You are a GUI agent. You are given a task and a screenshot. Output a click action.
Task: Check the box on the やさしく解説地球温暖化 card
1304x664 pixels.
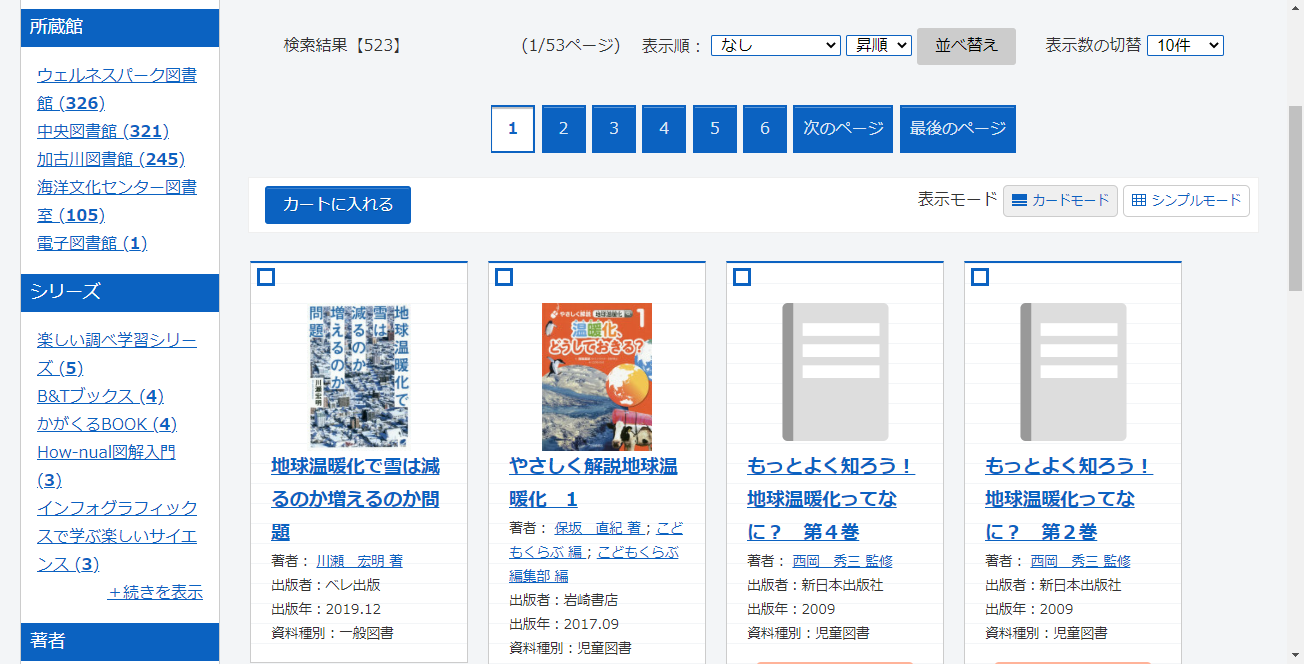(504, 277)
